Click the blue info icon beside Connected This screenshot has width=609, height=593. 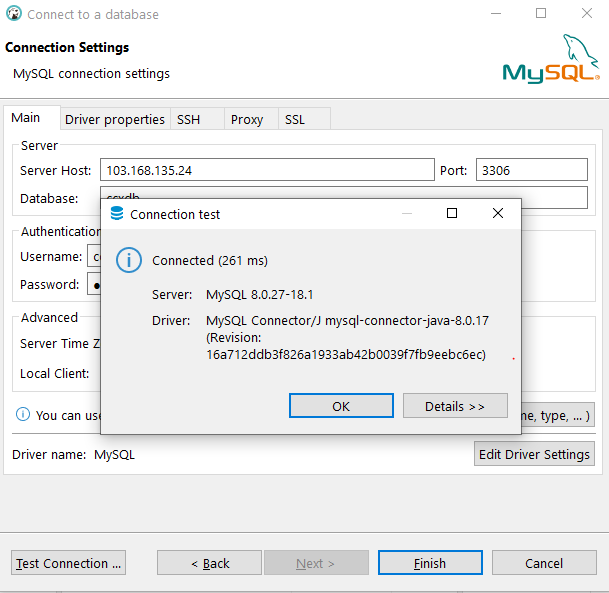pyautogui.click(x=129, y=260)
